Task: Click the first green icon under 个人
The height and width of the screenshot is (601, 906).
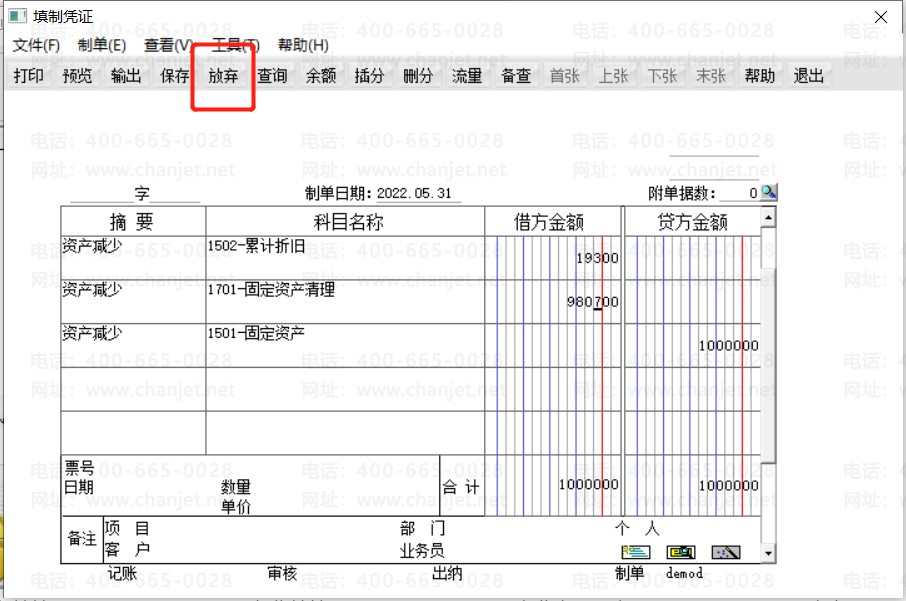Action: point(636,552)
